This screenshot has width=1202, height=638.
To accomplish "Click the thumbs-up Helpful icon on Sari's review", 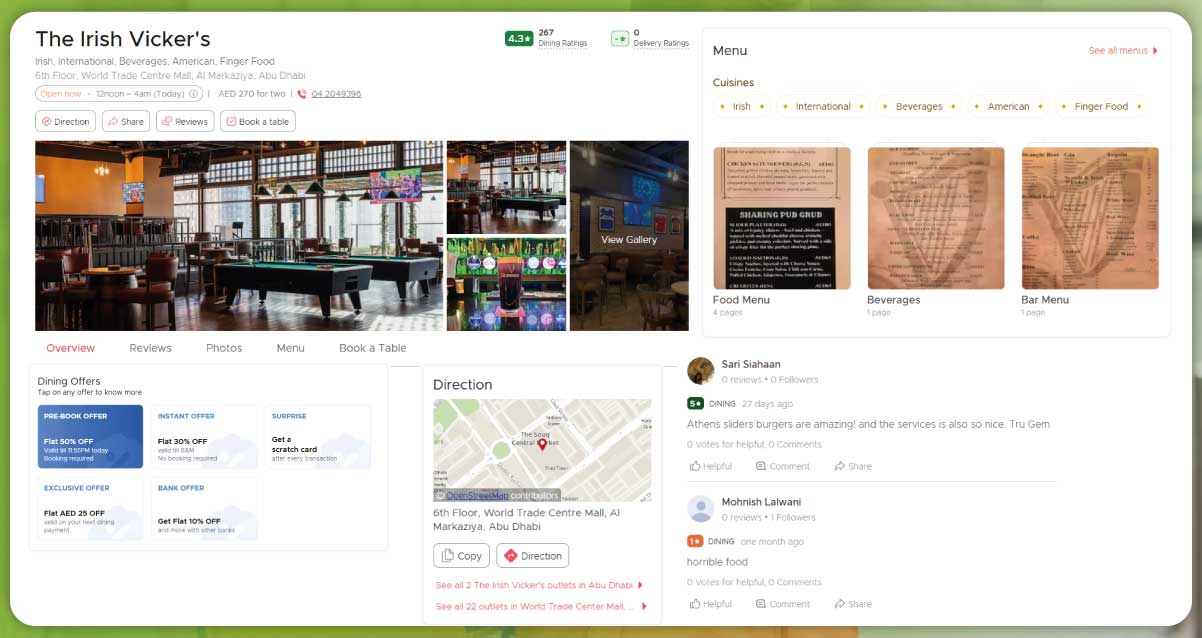I will pos(695,466).
